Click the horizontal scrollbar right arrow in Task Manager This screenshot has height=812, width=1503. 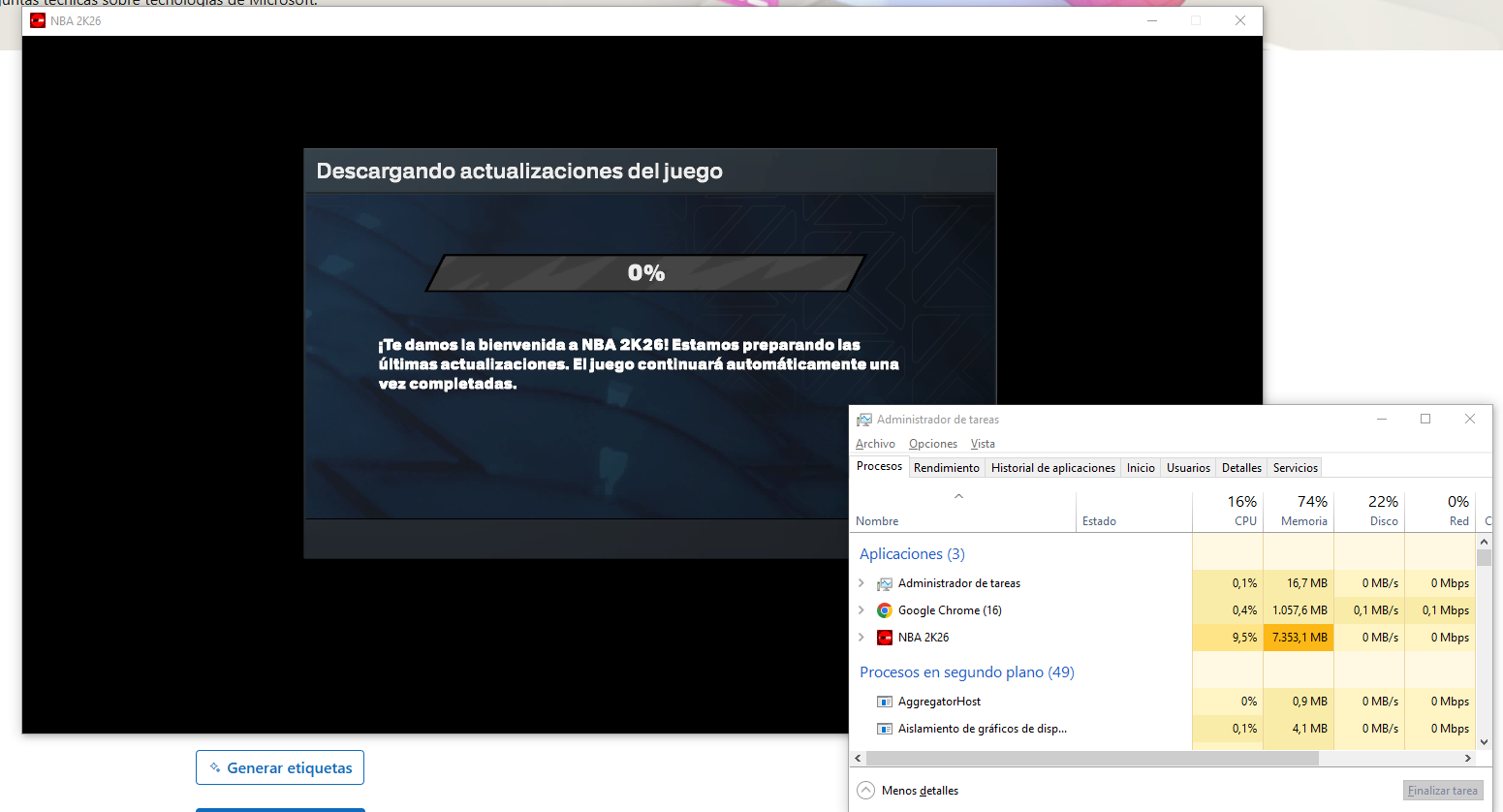coord(1468,759)
